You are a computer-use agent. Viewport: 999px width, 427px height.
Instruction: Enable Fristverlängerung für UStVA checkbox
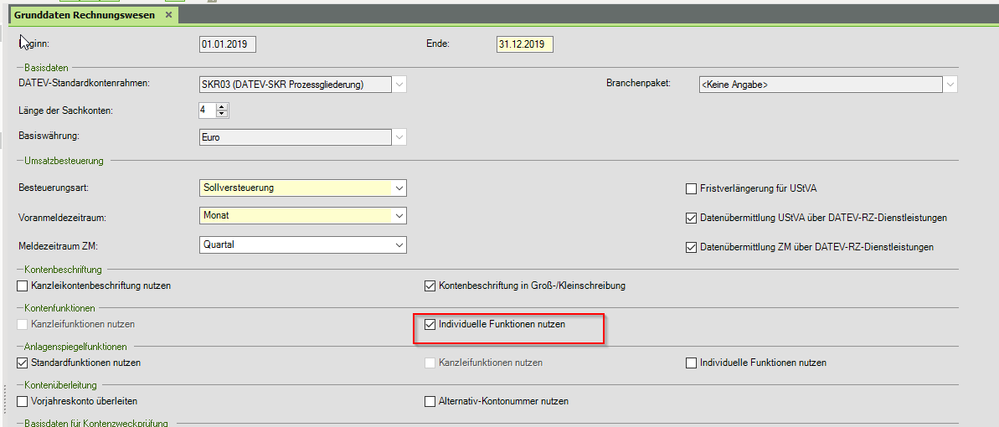coord(691,189)
